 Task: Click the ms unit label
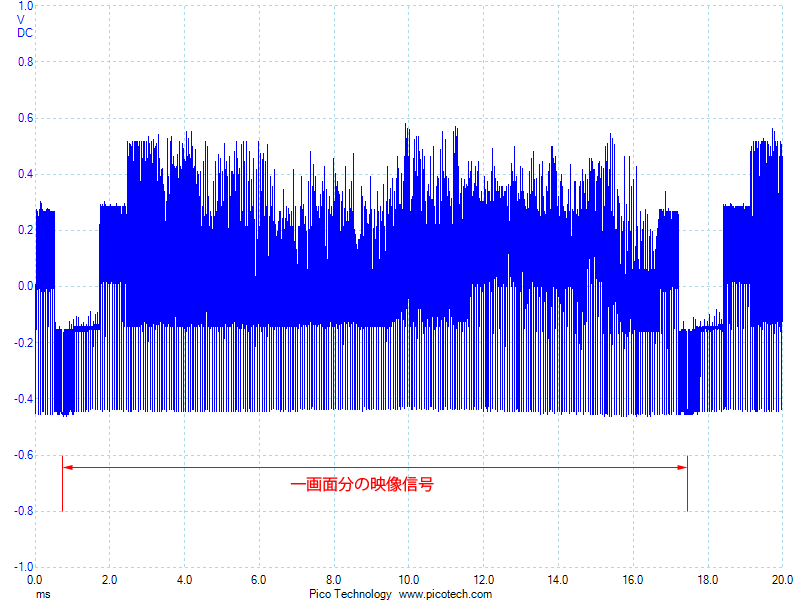[43, 594]
